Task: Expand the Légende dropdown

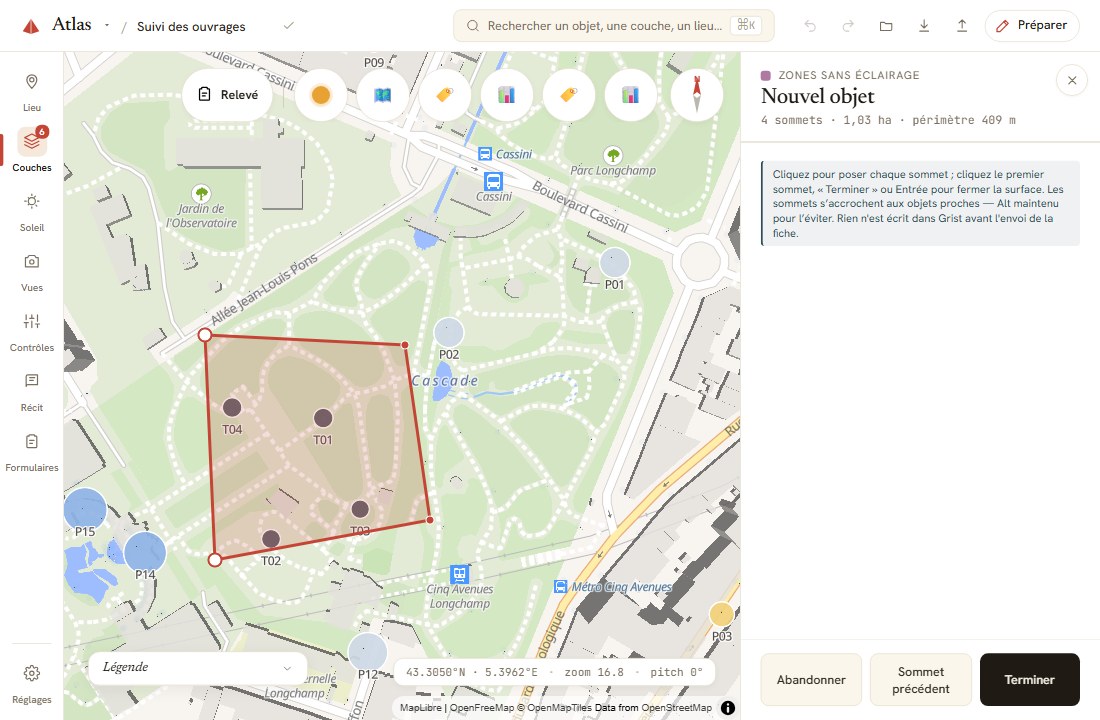Action: pyautogui.click(x=197, y=667)
